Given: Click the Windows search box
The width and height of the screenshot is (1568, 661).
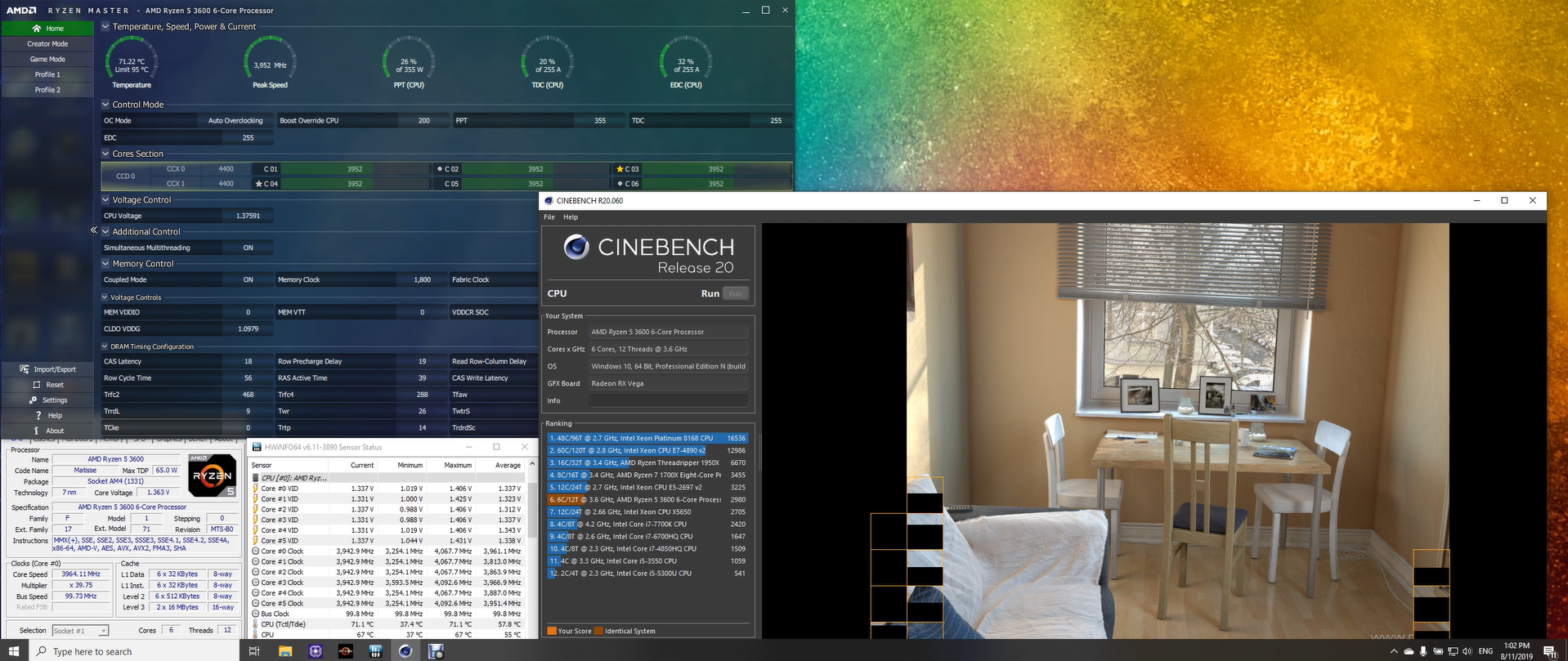Looking at the screenshot, I should (x=134, y=651).
